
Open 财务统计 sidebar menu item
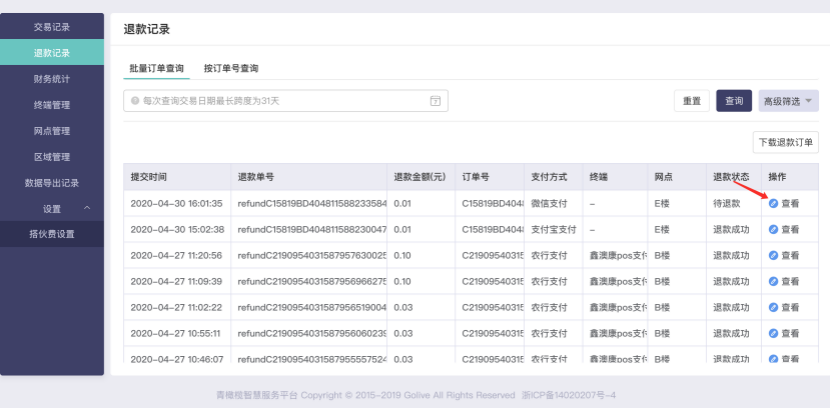(x=52, y=79)
